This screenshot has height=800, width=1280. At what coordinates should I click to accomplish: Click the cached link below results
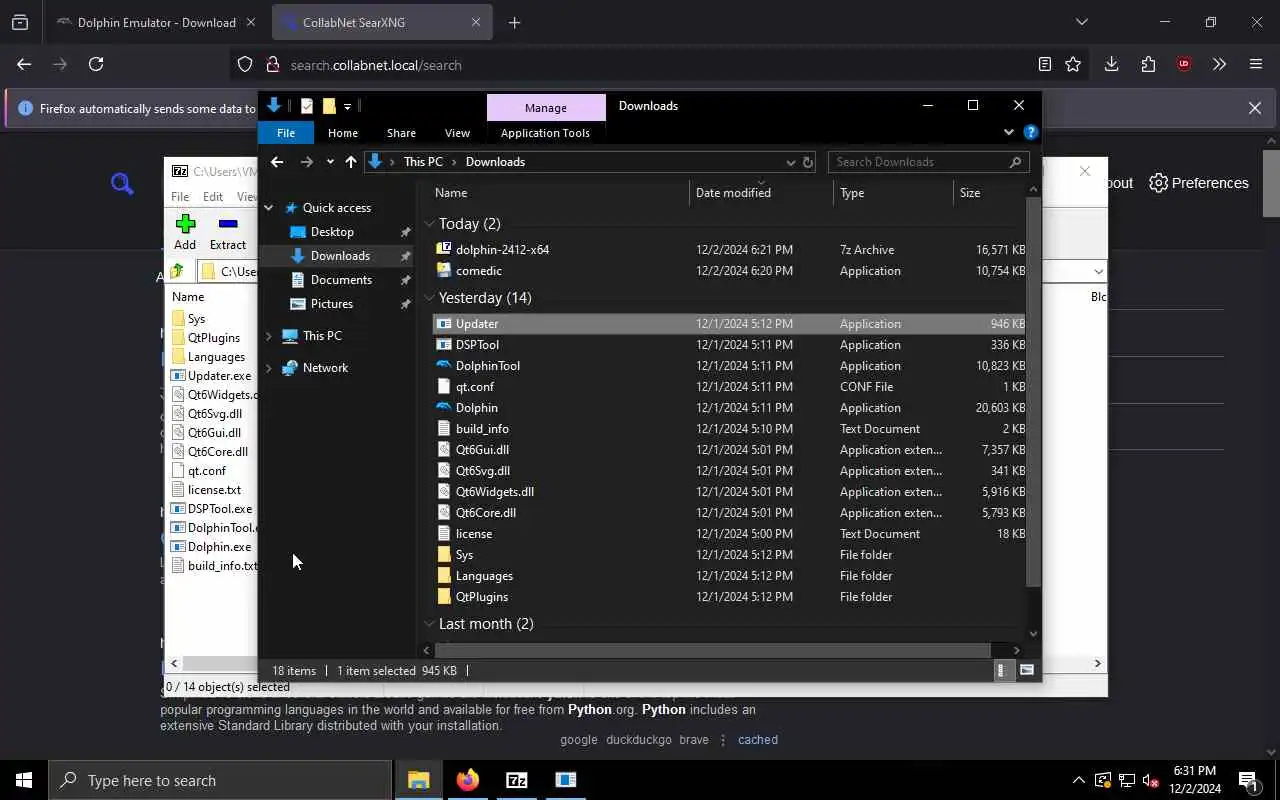(x=758, y=740)
